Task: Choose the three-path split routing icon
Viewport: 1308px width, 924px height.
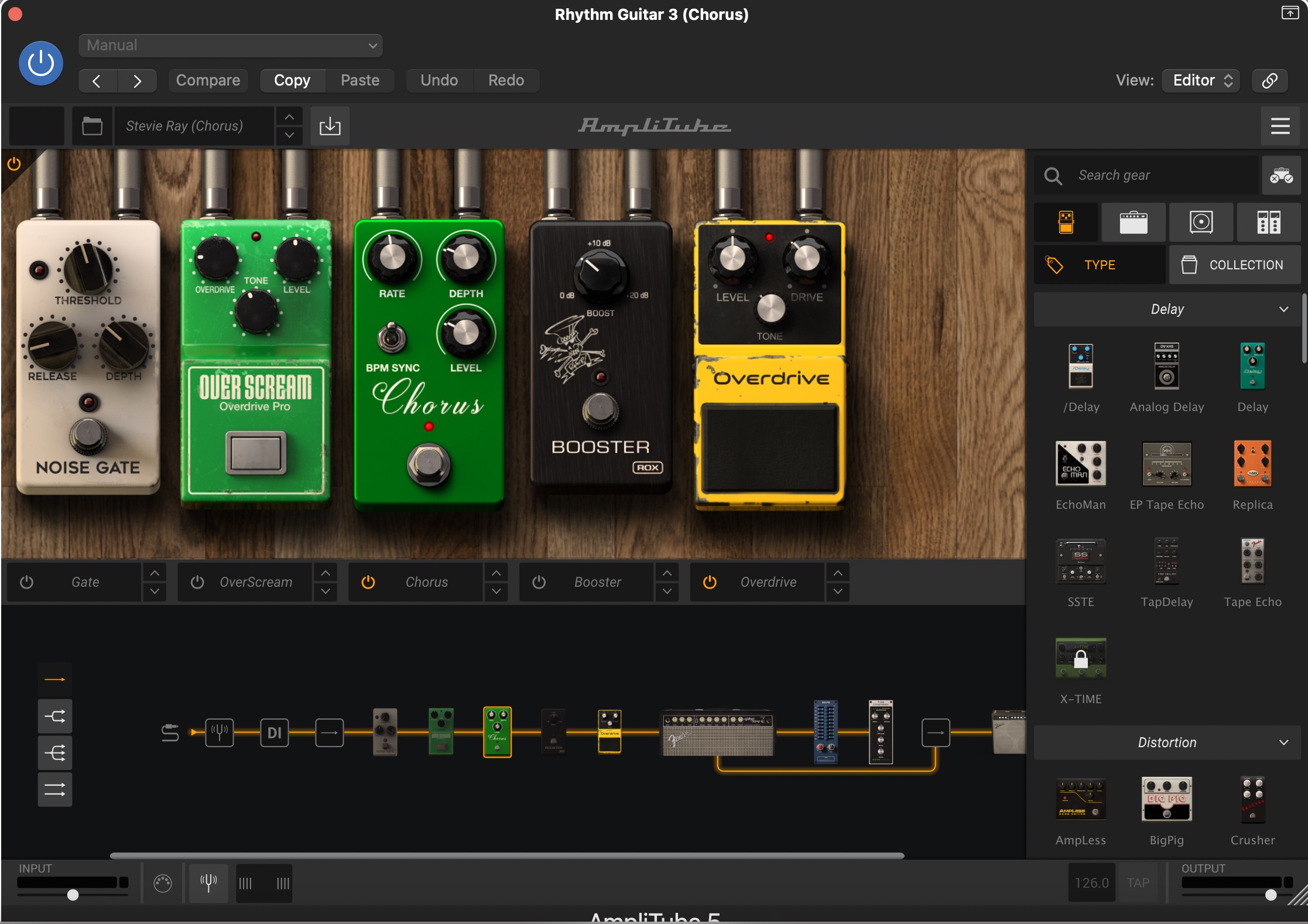Action: pyautogui.click(x=55, y=753)
